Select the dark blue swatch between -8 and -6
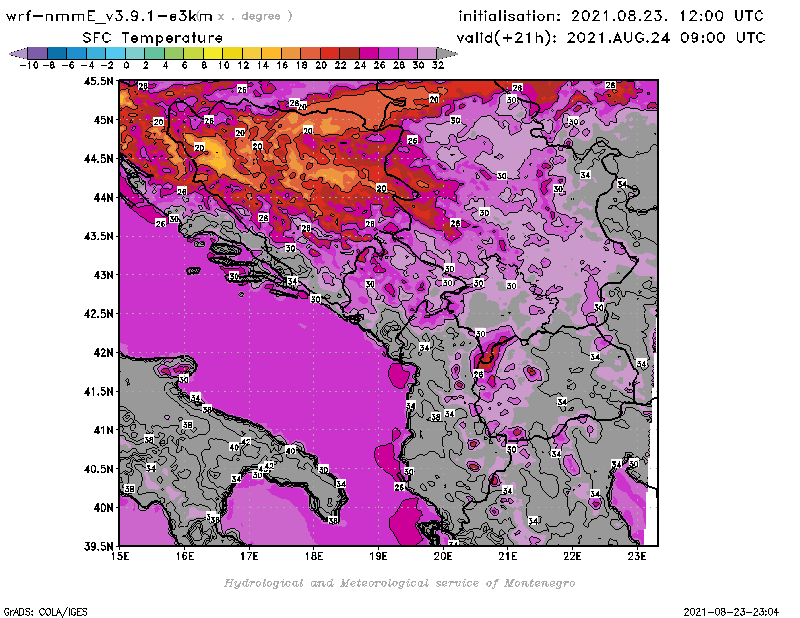 [57, 53]
